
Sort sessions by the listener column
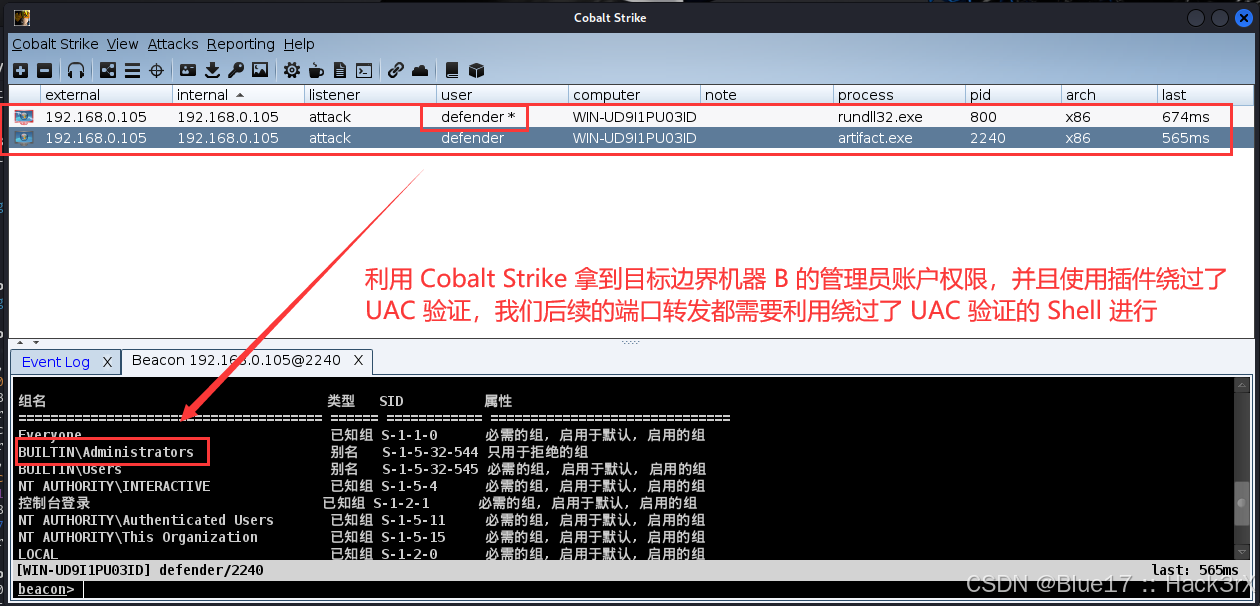pos(369,95)
